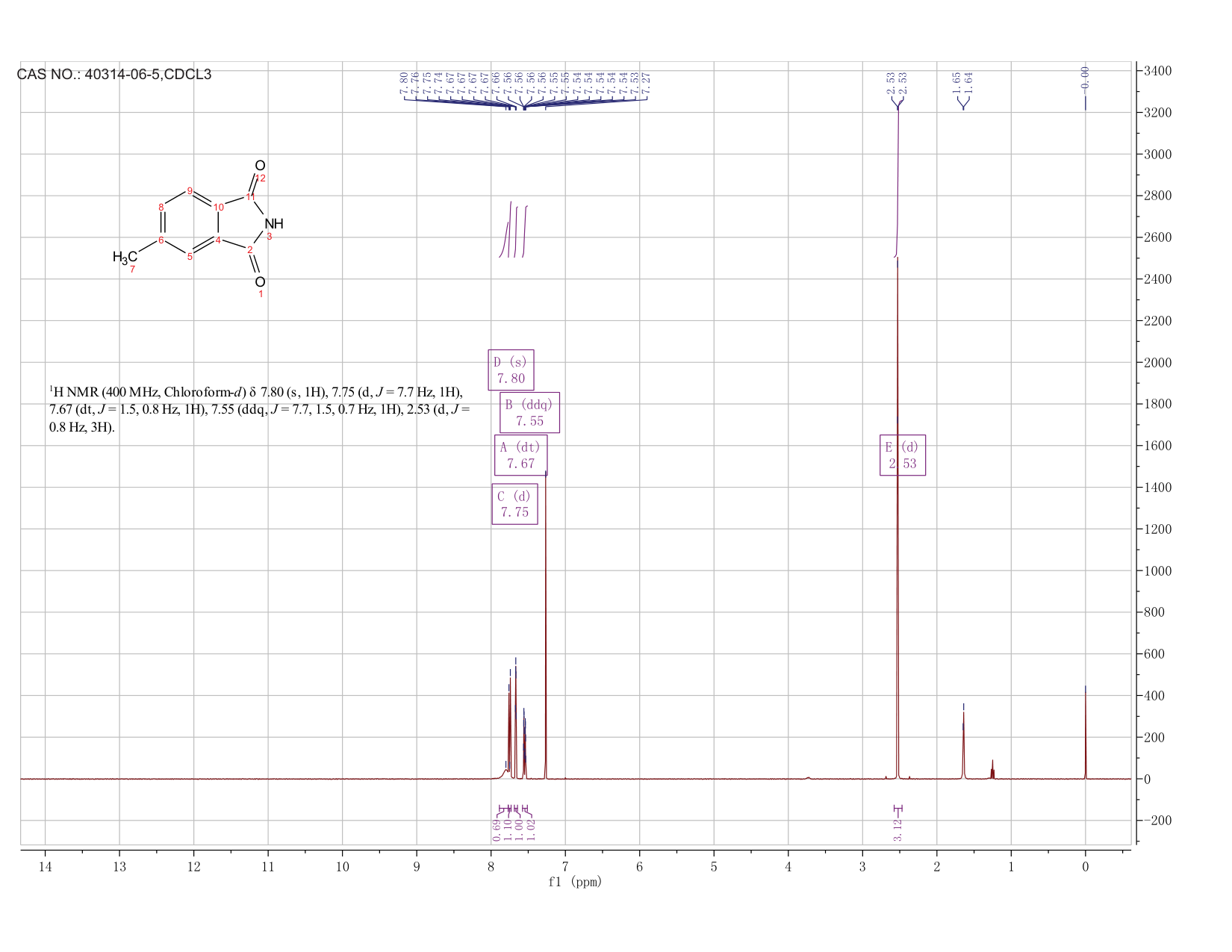Click the bottom carbonyl oxygen atom 1
1232x952 pixels.
[x=260, y=281]
